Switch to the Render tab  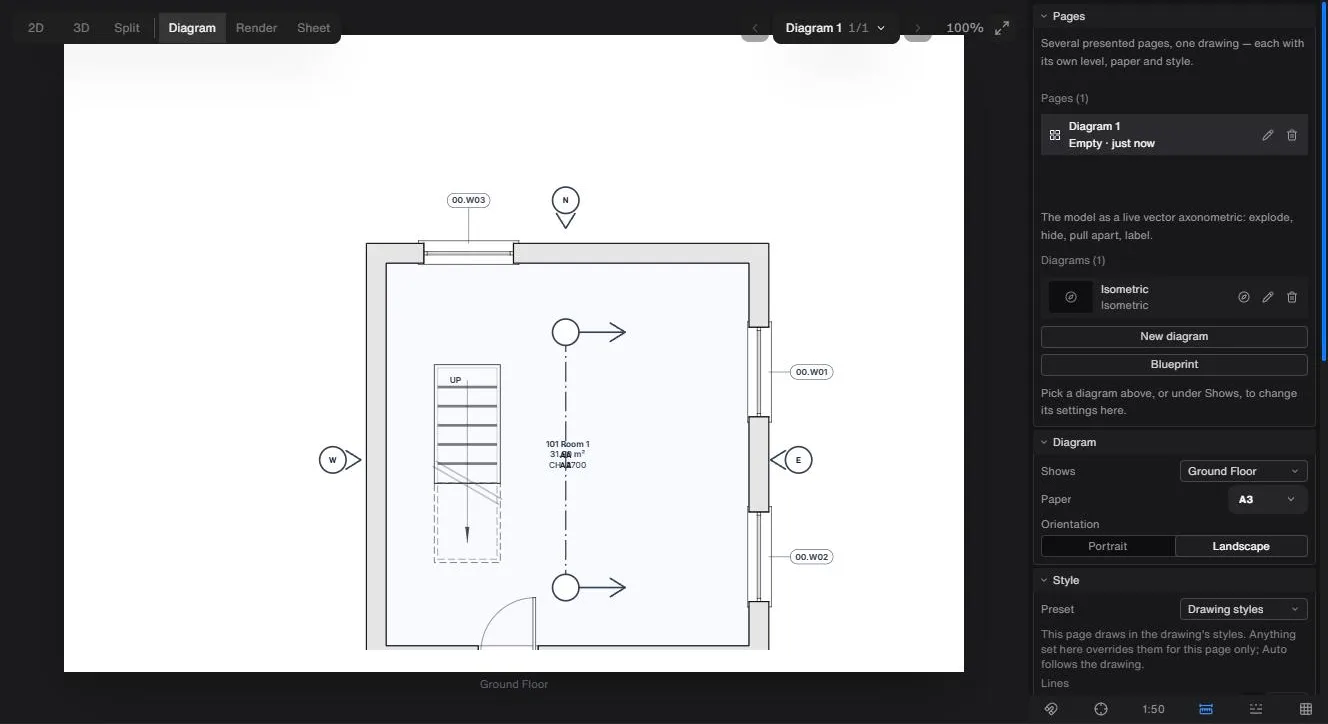[x=256, y=28]
